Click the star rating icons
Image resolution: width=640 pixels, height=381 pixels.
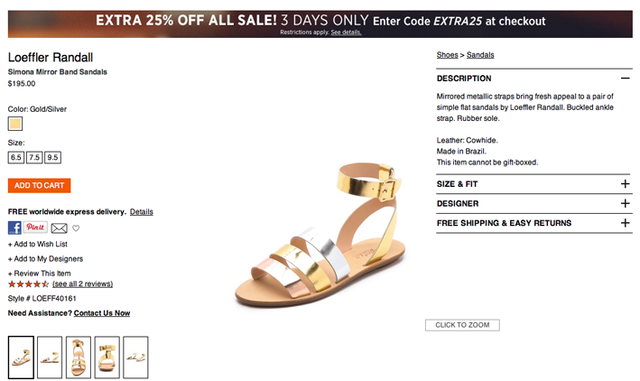click(x=28, y=284)
